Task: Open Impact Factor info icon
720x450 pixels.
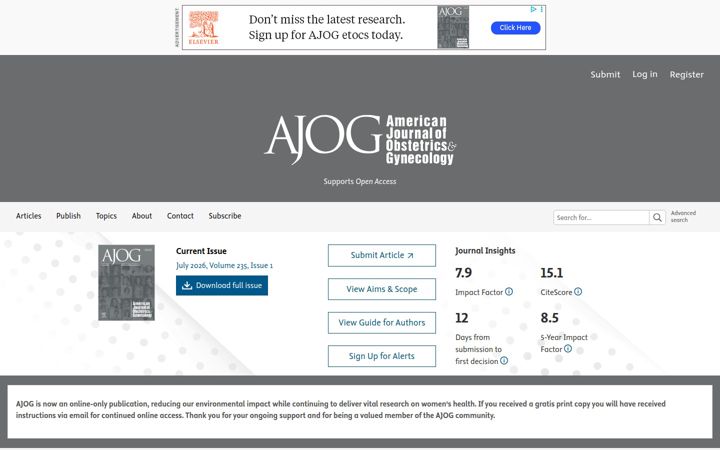Action: click(x=509, y=292)
